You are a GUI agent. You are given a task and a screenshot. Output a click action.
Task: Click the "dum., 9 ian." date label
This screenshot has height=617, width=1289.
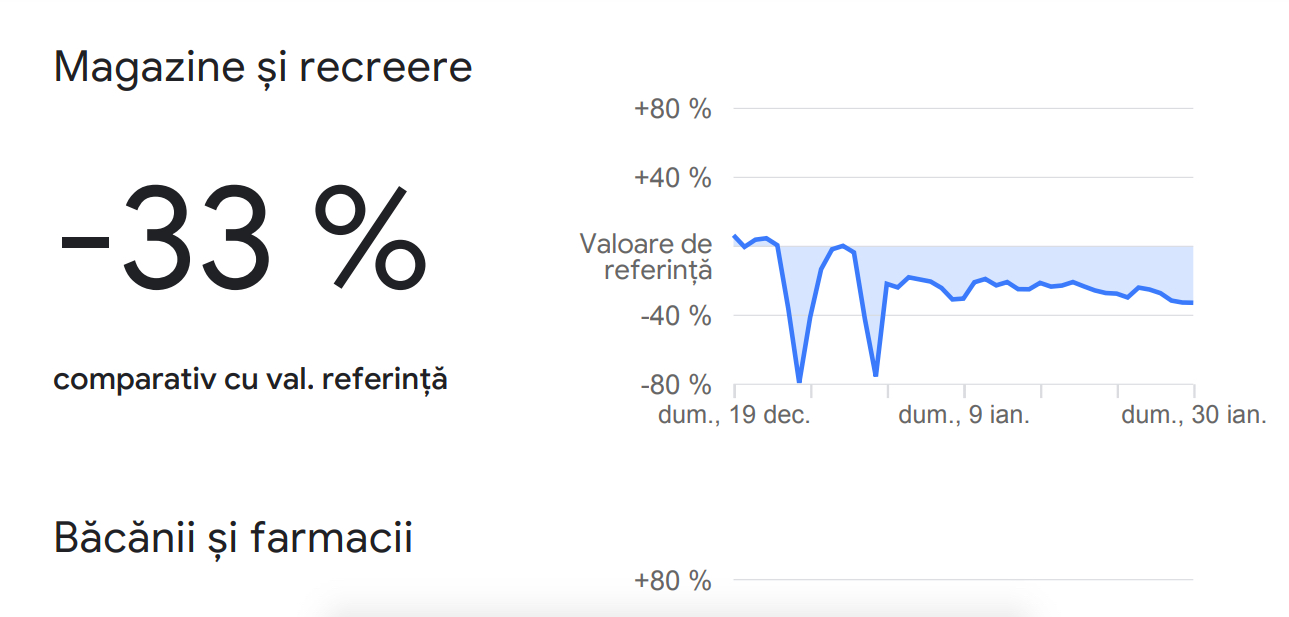[964, 415]
